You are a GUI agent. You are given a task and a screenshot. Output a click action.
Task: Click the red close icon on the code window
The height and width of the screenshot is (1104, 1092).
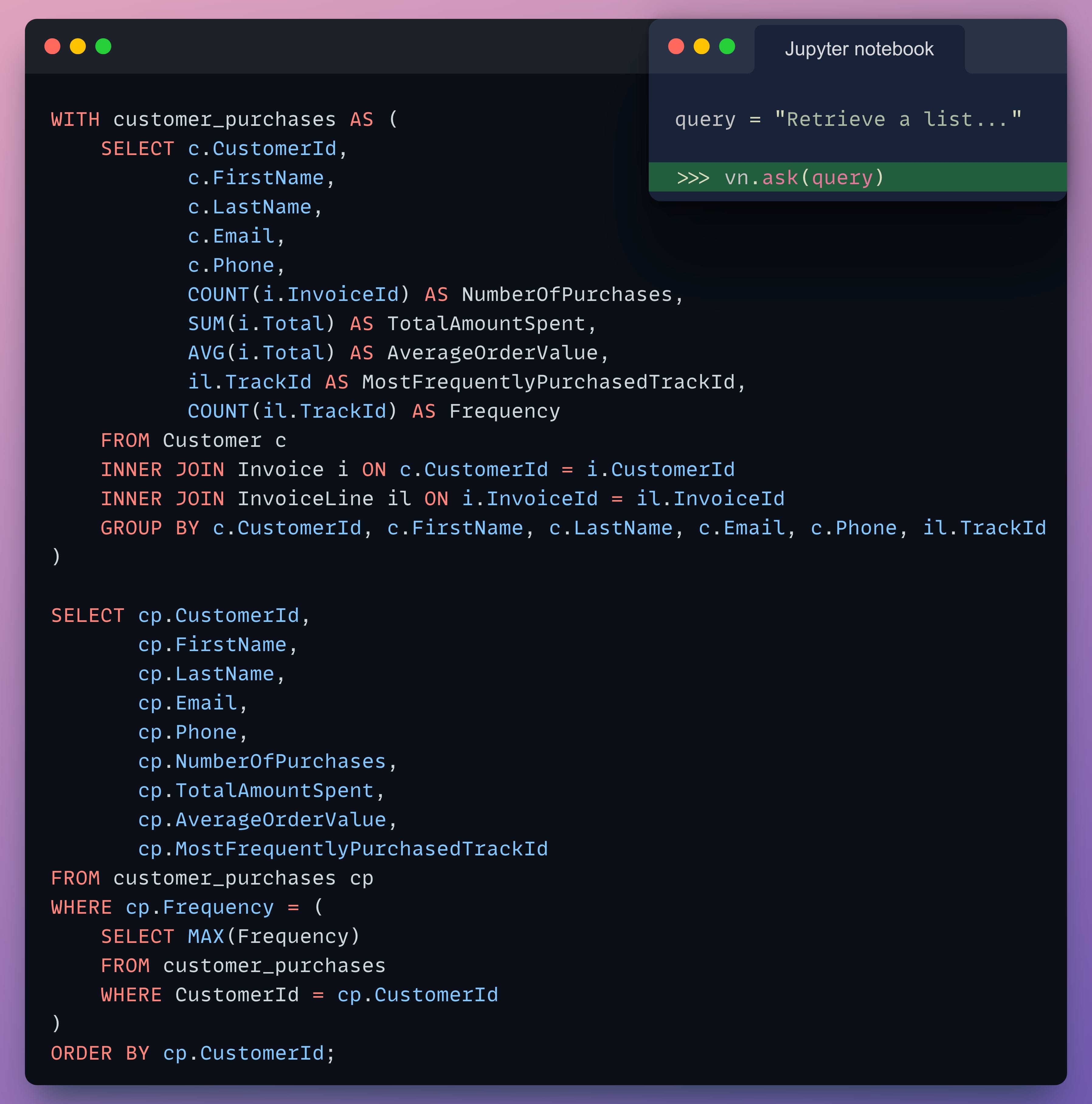pyautogui.click(x=52, y=47)
